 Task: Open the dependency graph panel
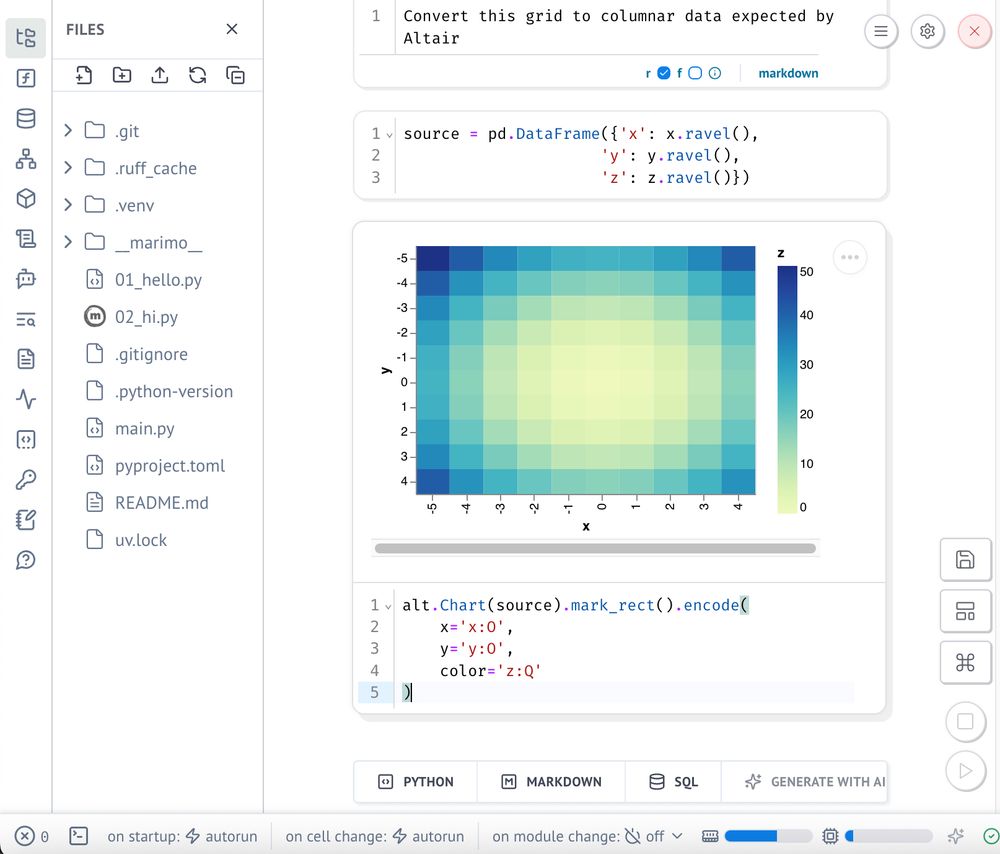26,158
